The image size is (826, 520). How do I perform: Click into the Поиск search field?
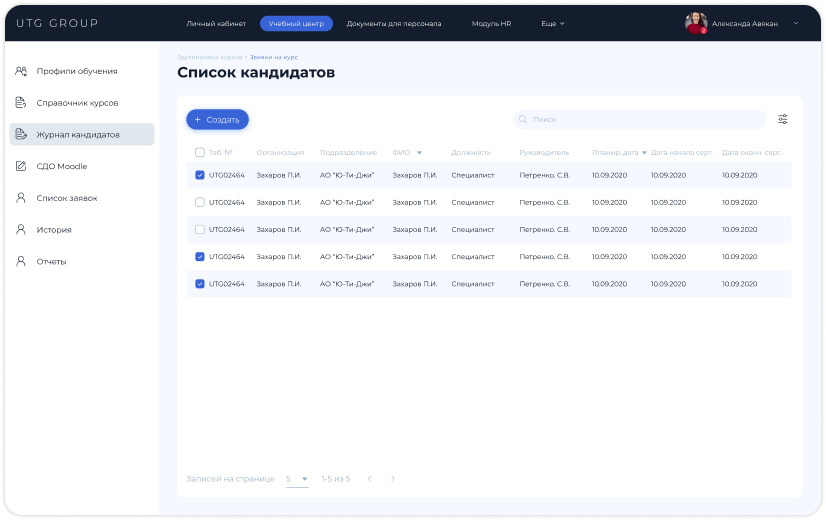(x=640, y=120)
